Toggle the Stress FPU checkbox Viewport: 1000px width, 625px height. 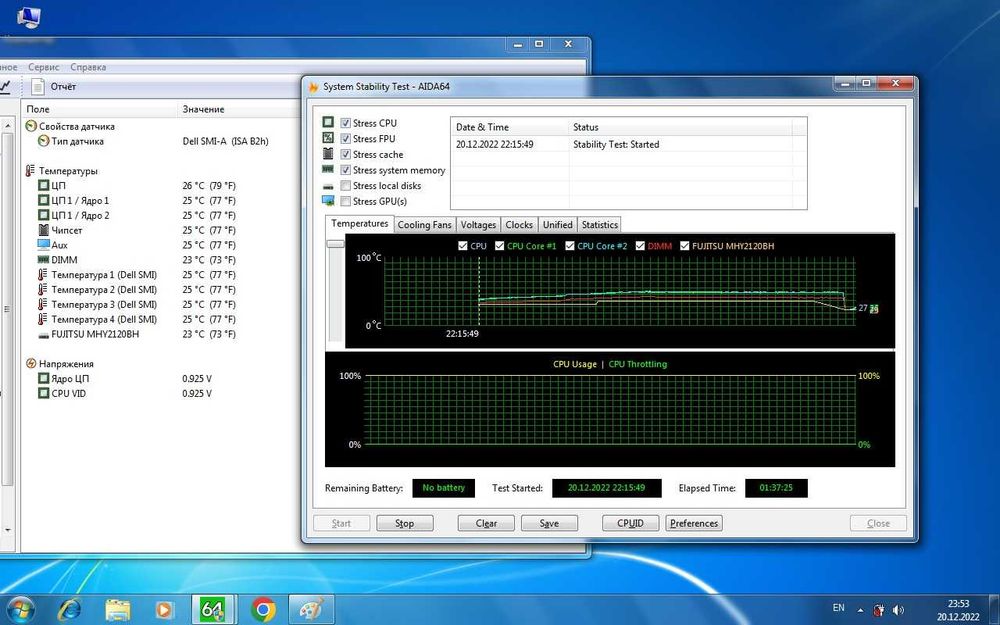345,138
